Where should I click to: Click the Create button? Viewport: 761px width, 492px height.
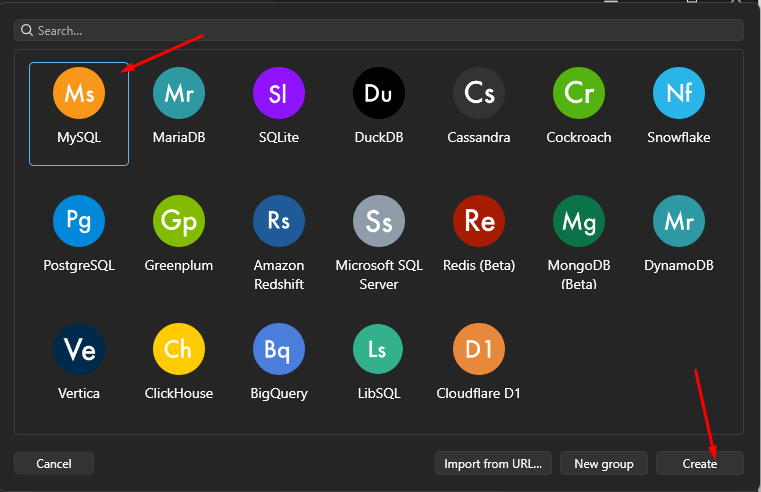click(700, 463)
